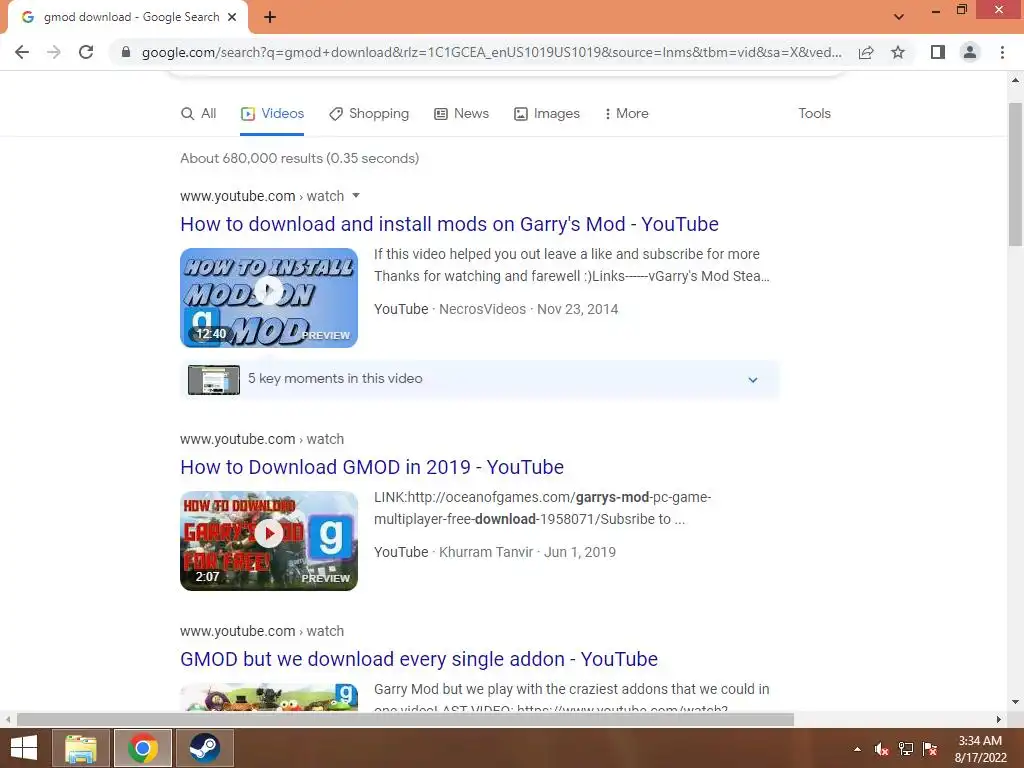The width and height of the screenshot is (1024, 768).
Task: Click the scroll right arrow
Action: [x=999, y=720]
